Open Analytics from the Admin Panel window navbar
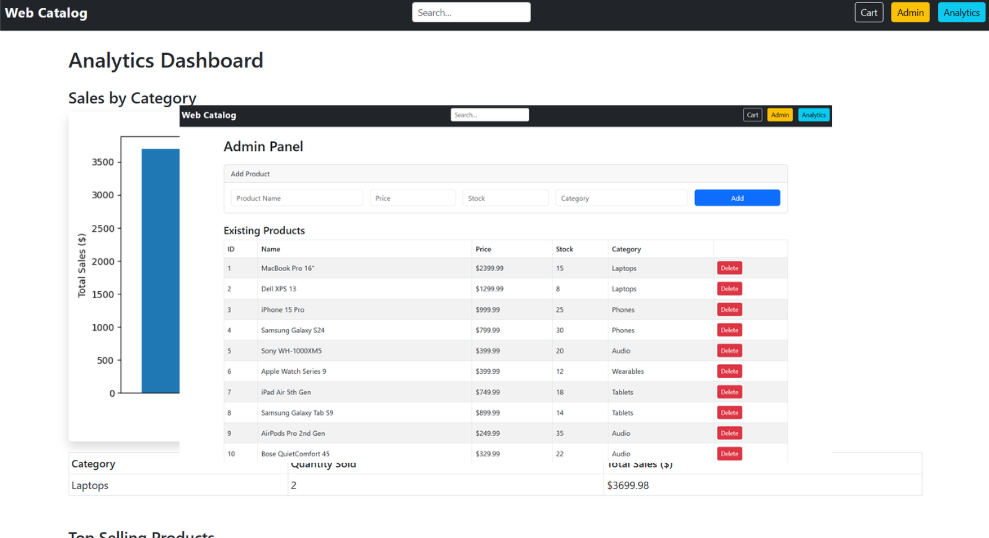 [x=813, y=115]
